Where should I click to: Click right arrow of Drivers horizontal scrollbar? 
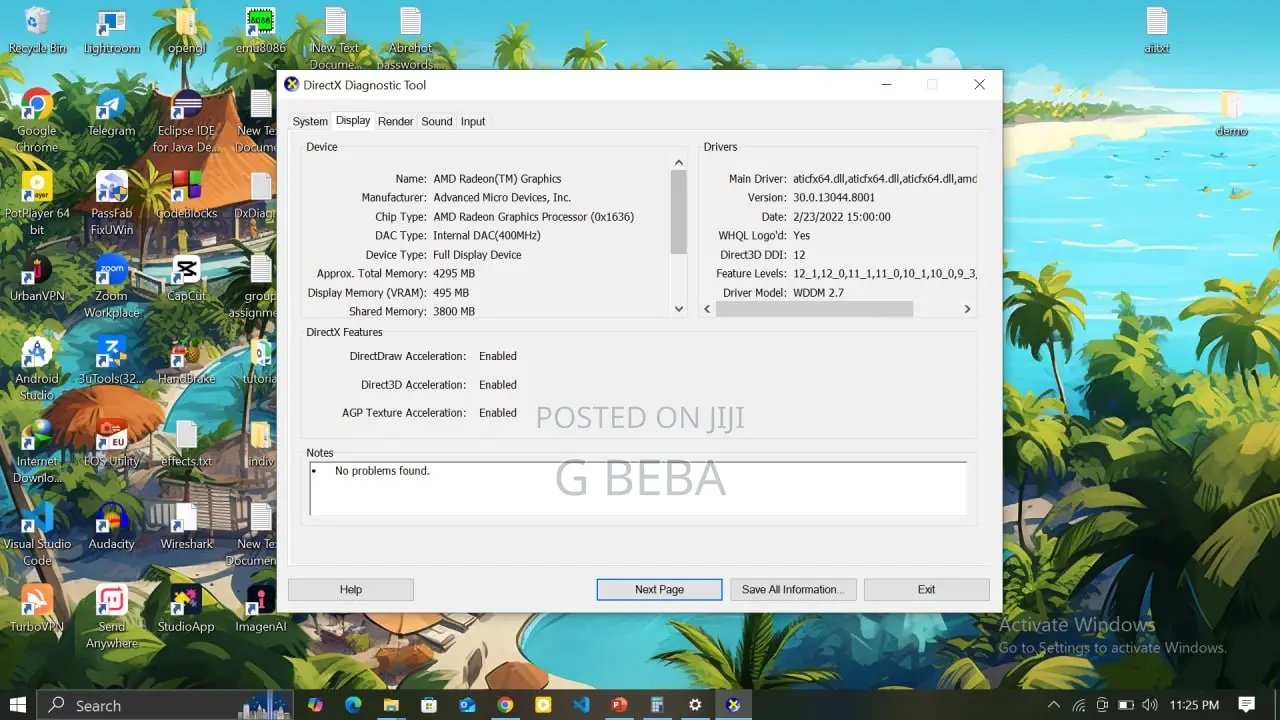[x=967, y=310]
